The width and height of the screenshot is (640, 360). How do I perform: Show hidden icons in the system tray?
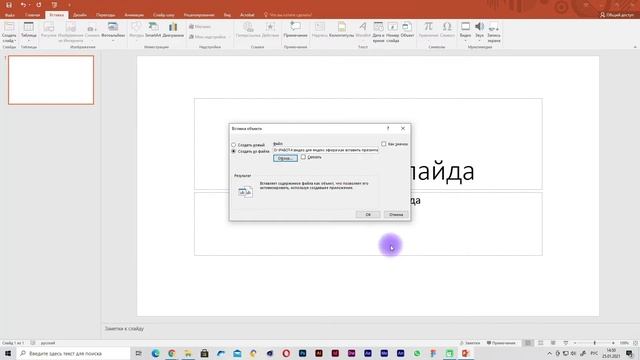(x=549, y=353)
